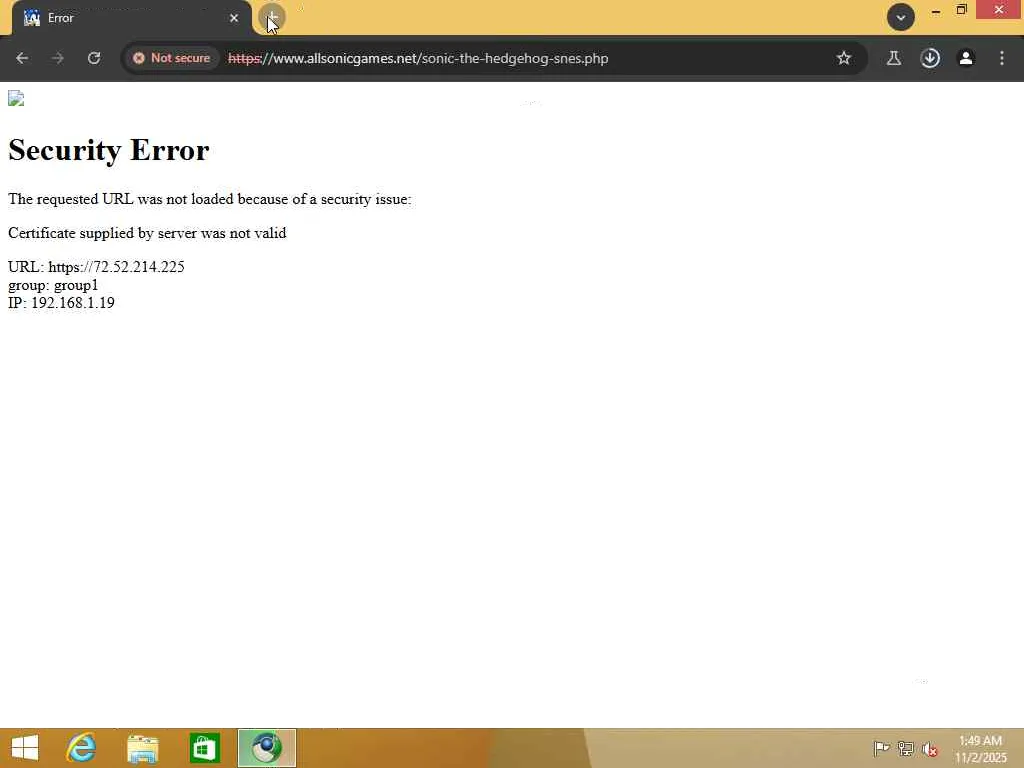Minimize the browser window
Screen dimensions: 1024x768
tap(936, 11)
